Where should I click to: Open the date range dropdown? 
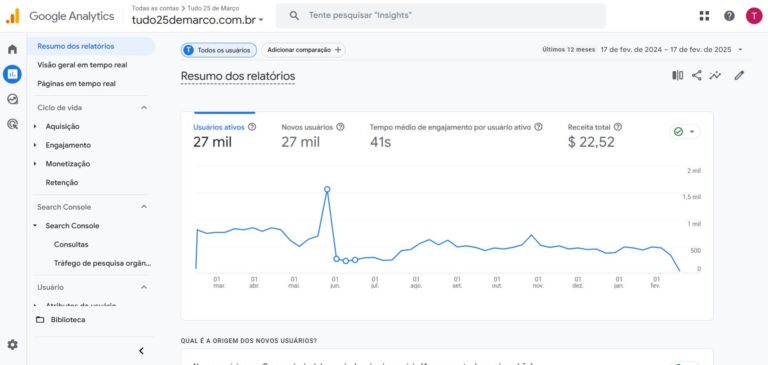pyautogui.click(x=740, y=49)
